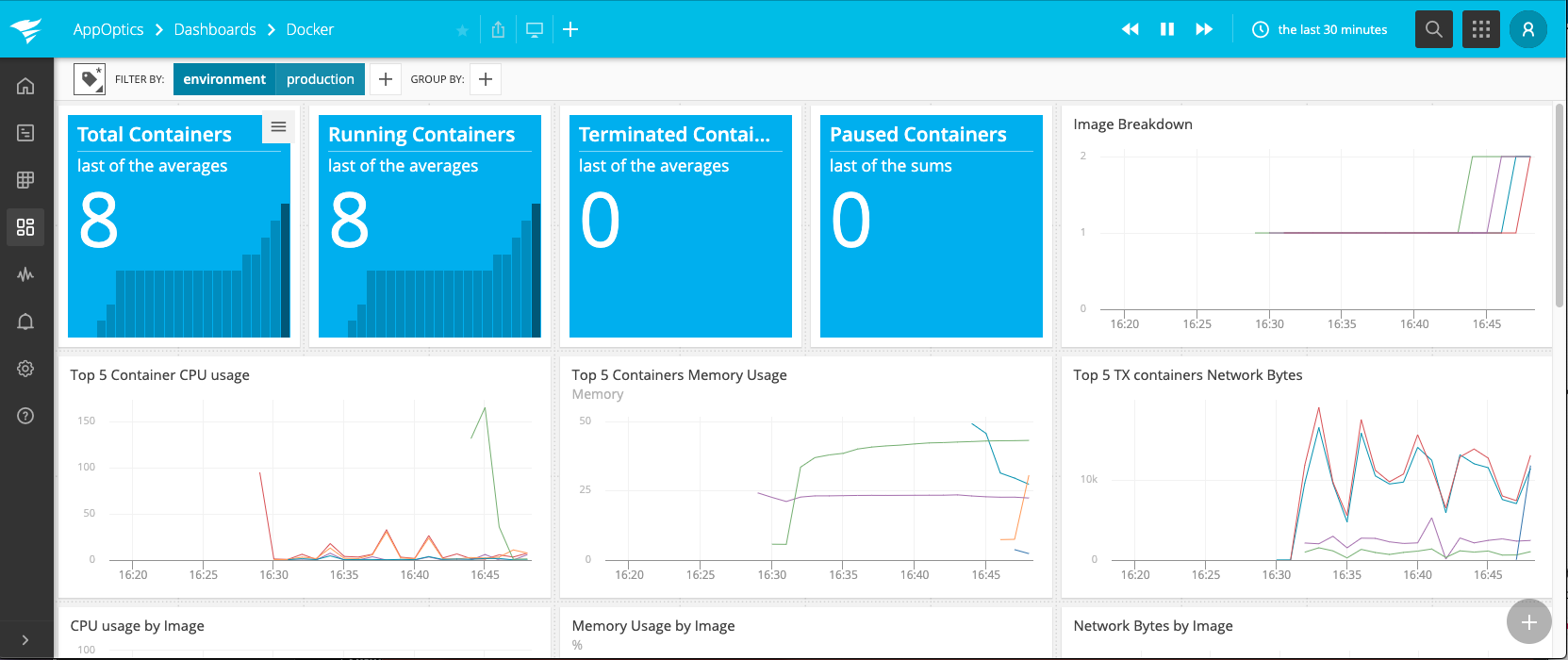Click Top 5 Containers Memory Usage title
Image resolution: width=1568 pixels, height=660 pixels.
tap(679, 375)
